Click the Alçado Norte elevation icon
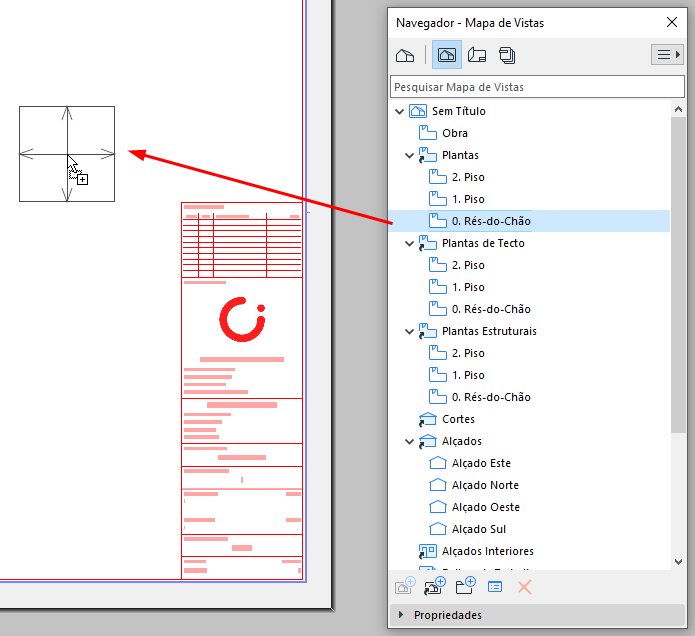 click(438, 485)
